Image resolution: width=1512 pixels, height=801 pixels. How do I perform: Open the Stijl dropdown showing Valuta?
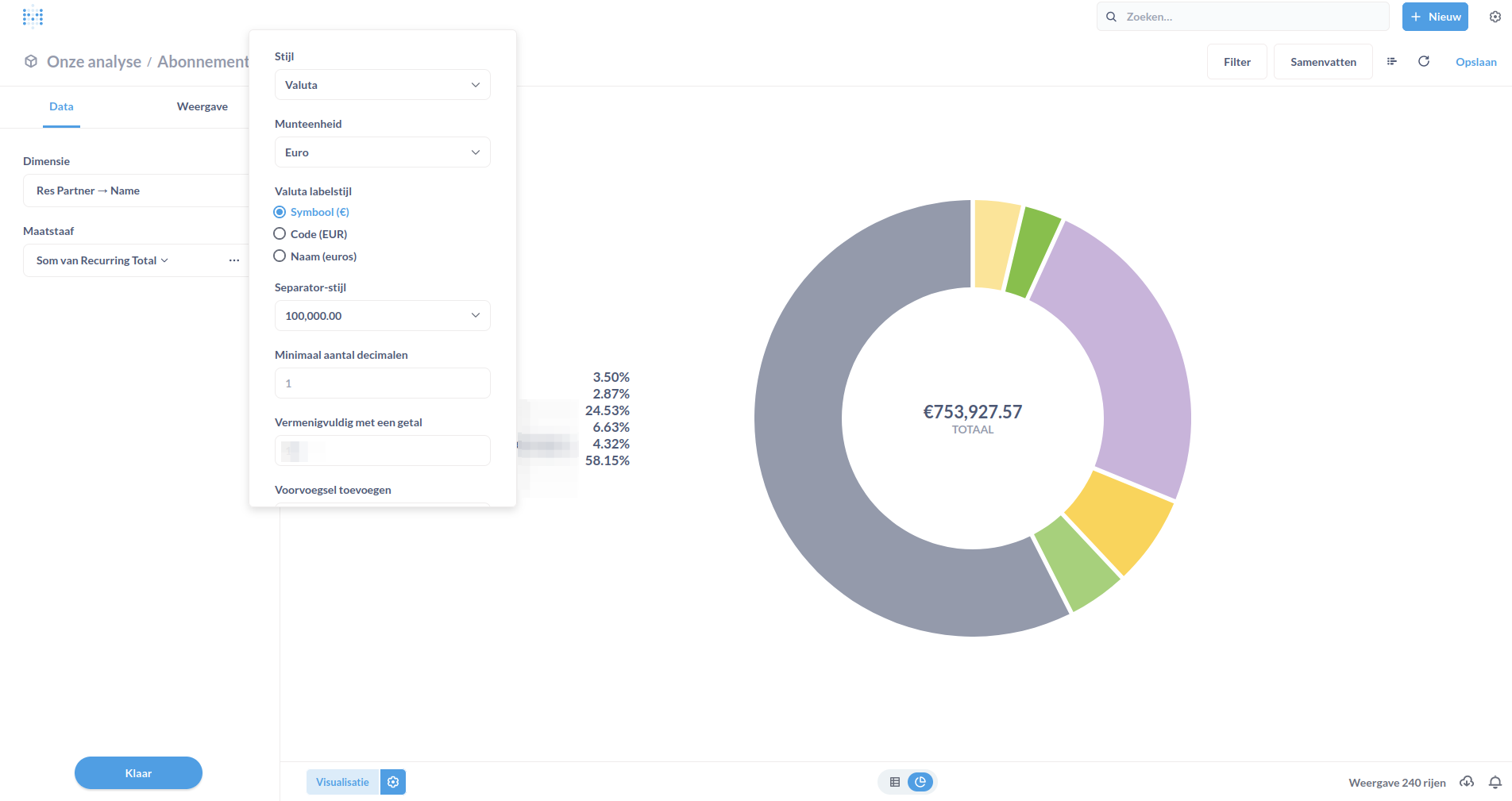(x=382, y=84)
